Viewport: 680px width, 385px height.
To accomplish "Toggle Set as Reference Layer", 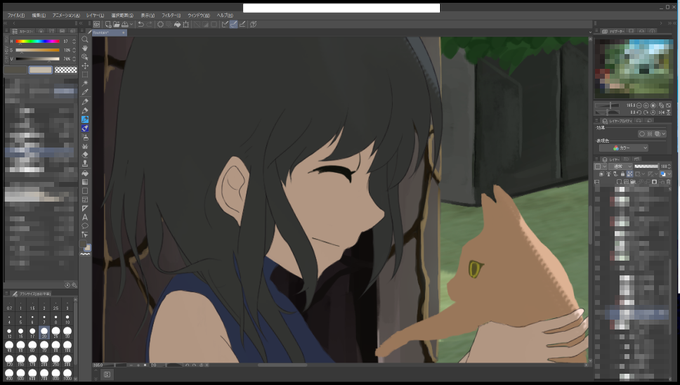I will pyautogui.click(x=608, y=174).
